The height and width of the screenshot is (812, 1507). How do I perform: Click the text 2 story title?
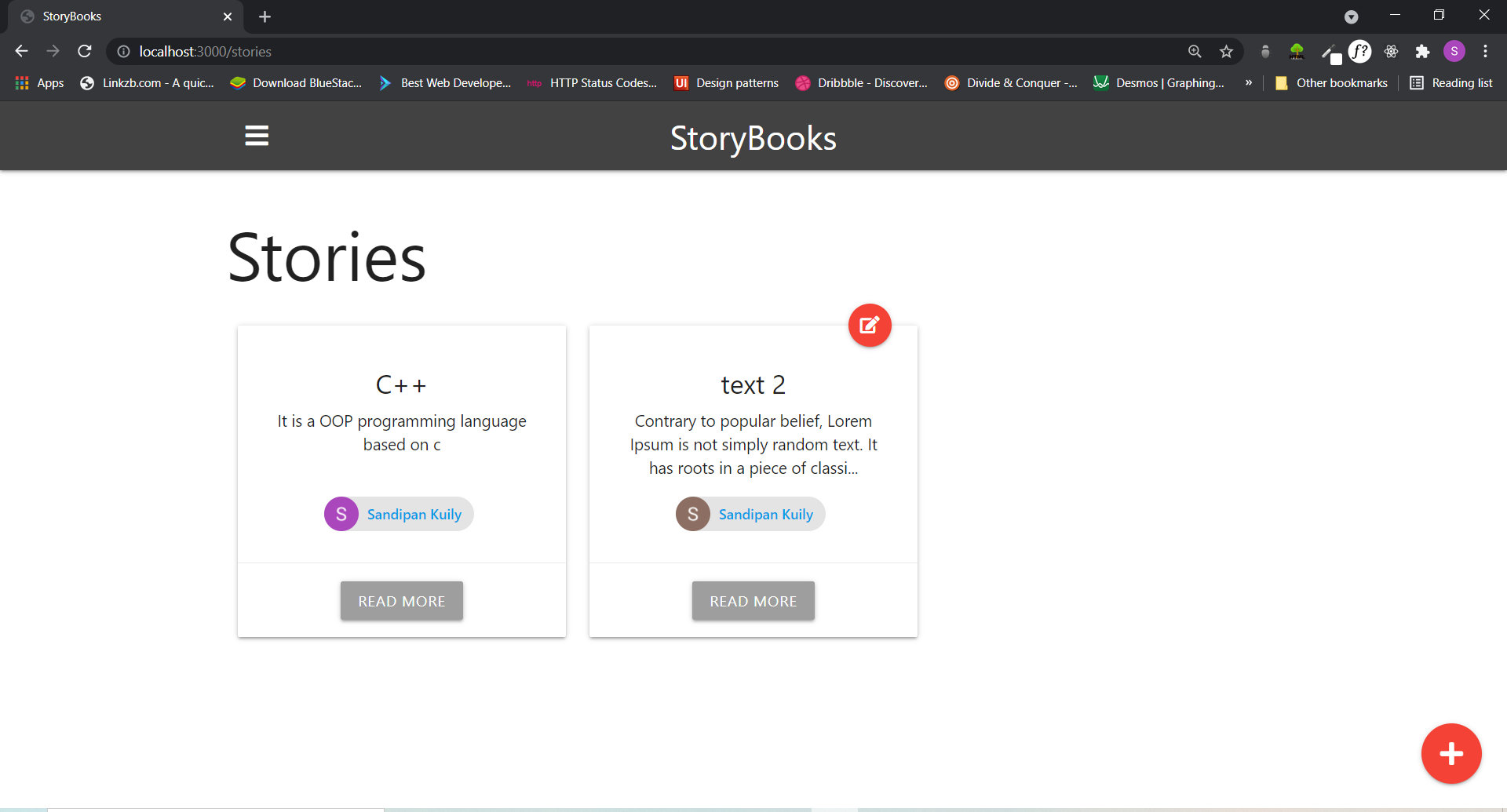[x=753, y=385]
